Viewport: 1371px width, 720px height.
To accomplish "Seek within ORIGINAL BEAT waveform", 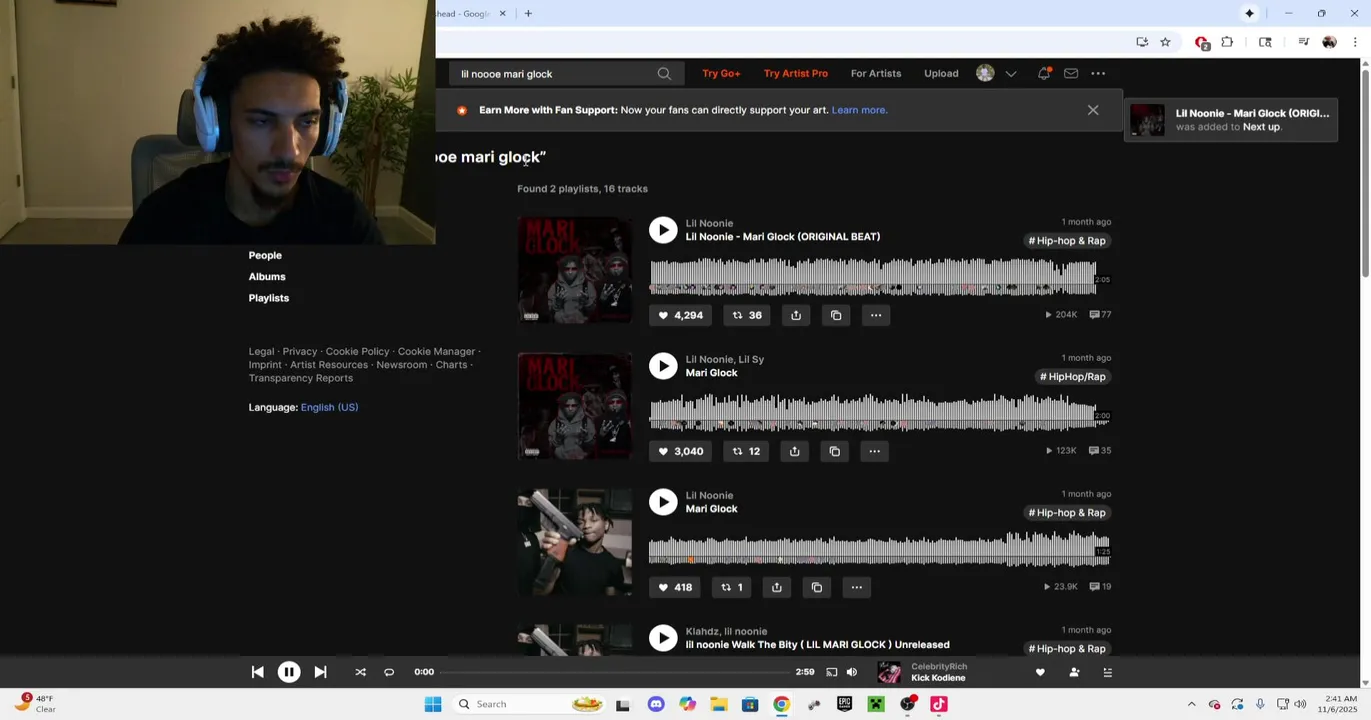I will pyautogui.click(x=873, y=277).
